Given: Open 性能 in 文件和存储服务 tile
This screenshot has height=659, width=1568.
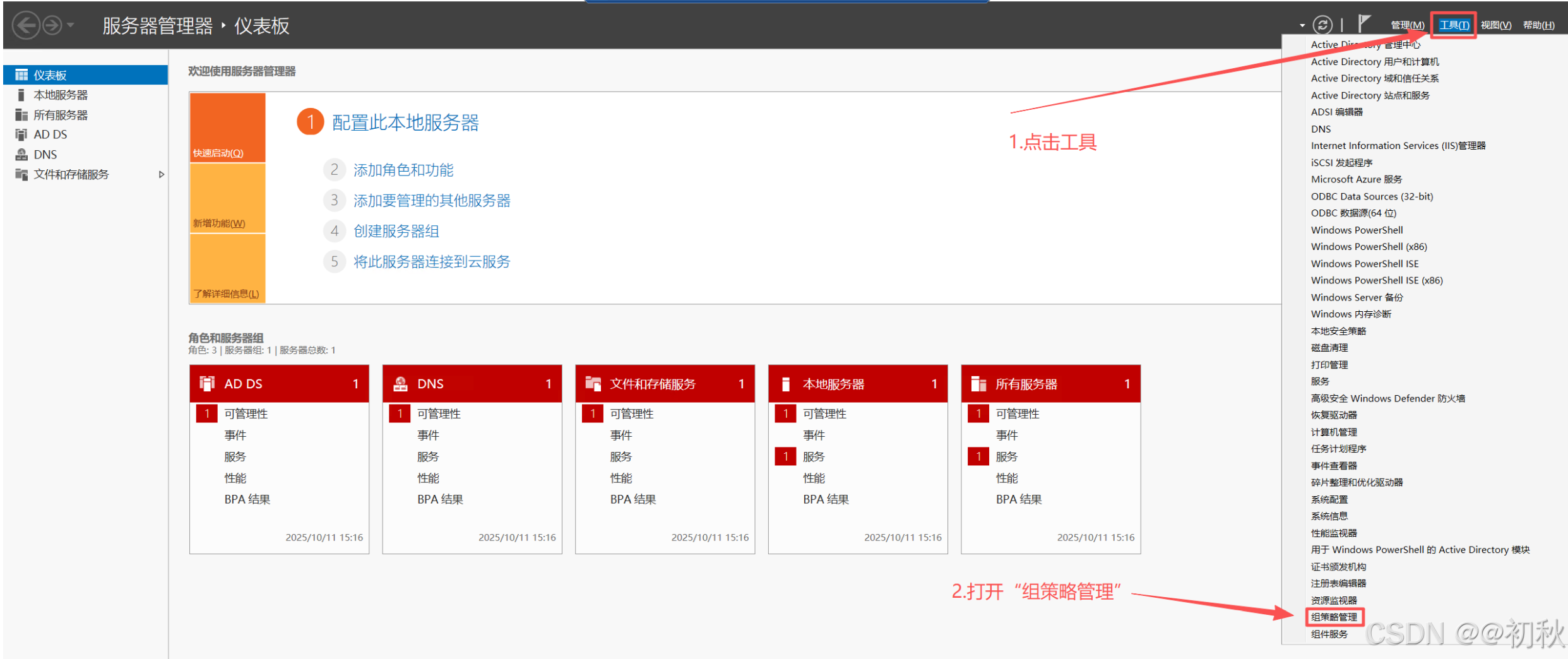Looking at the screenshot, I should 621,478.
